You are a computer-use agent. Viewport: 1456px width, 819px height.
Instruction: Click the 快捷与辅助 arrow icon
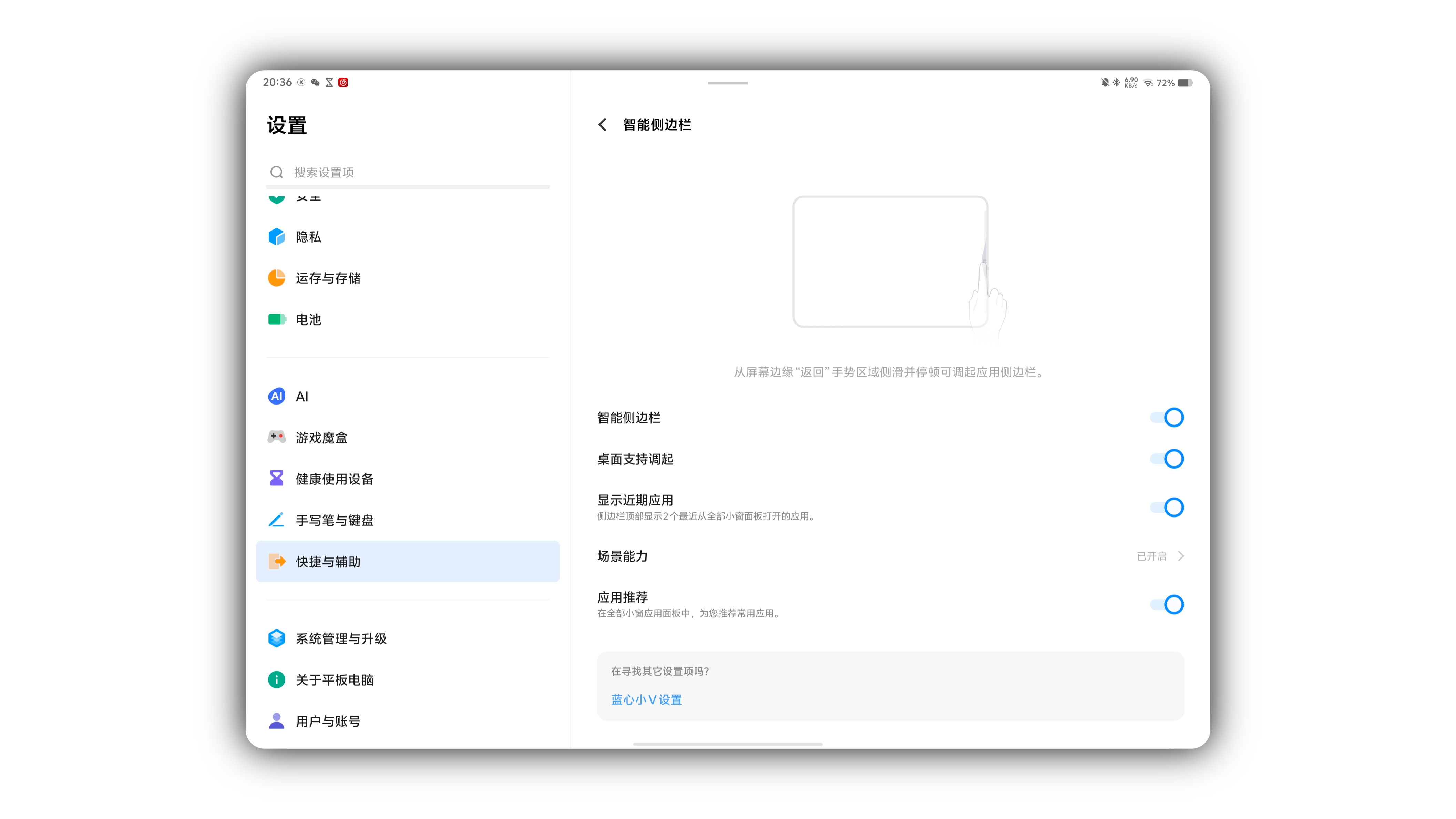point(276,561)
